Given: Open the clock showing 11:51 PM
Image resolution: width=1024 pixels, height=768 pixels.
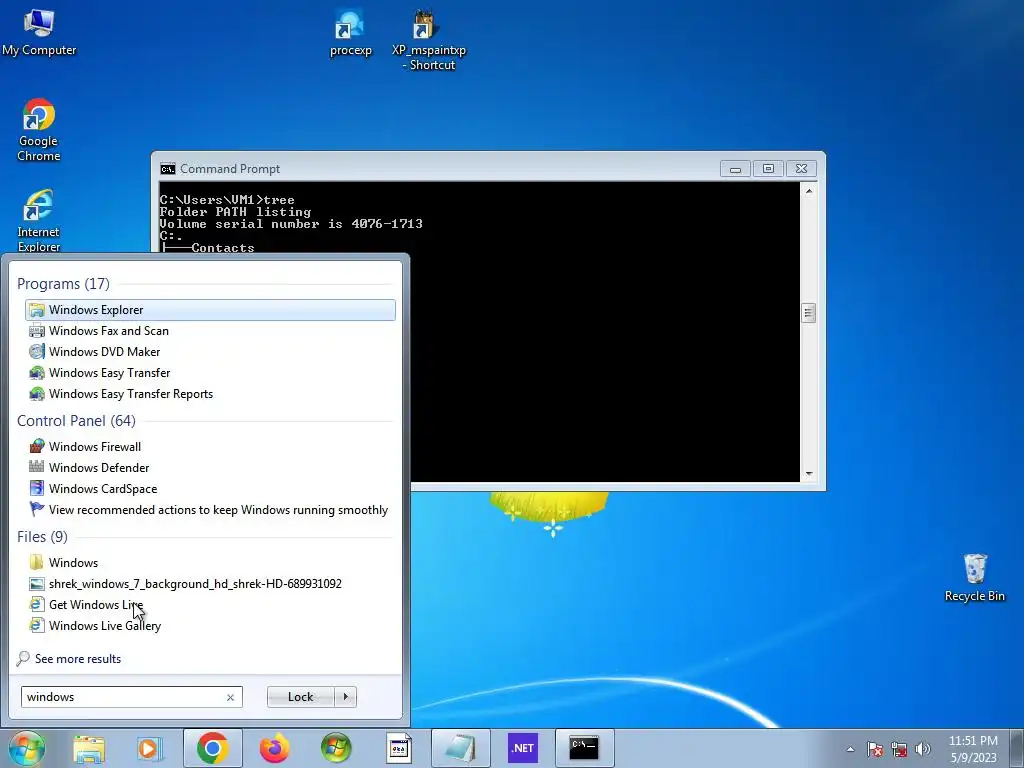Looking at the screenshot, I should click(x=973, y=749).
